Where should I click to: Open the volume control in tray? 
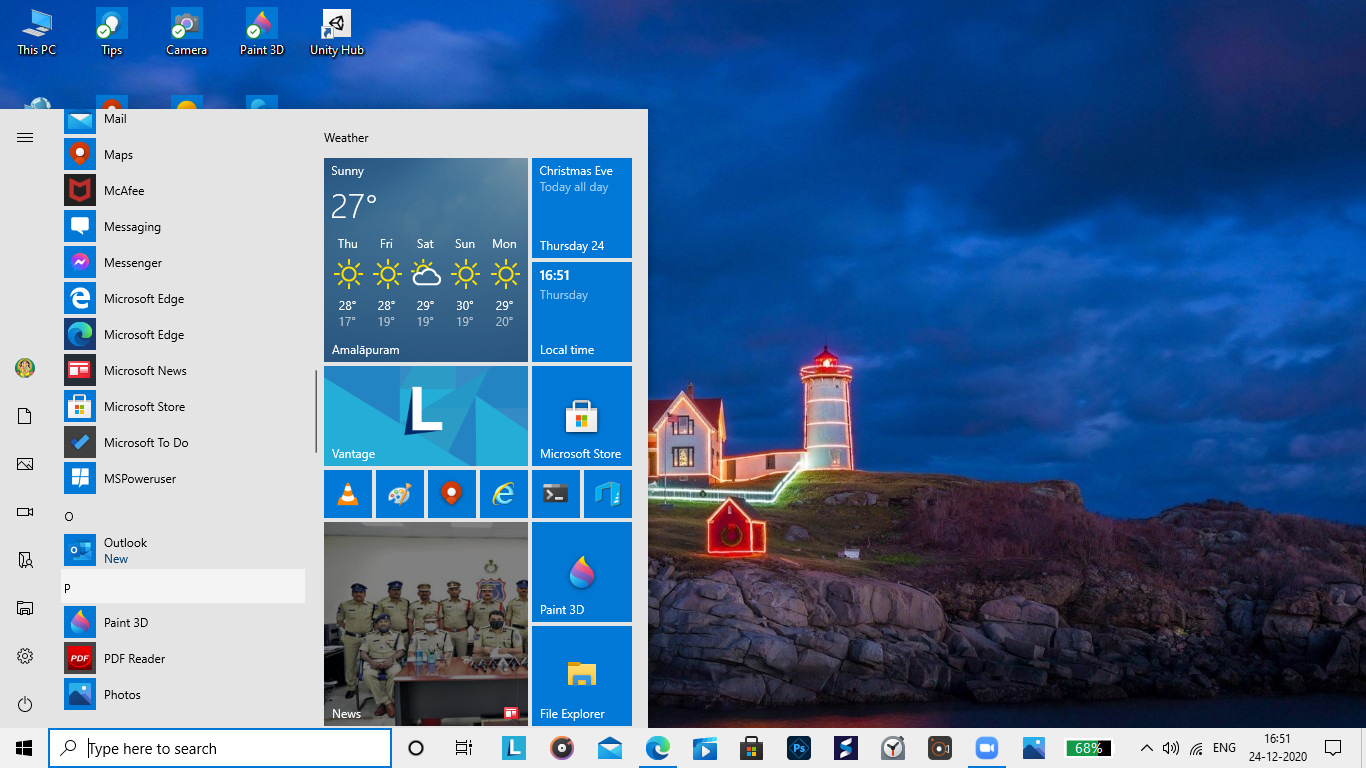click(1171, 748)
